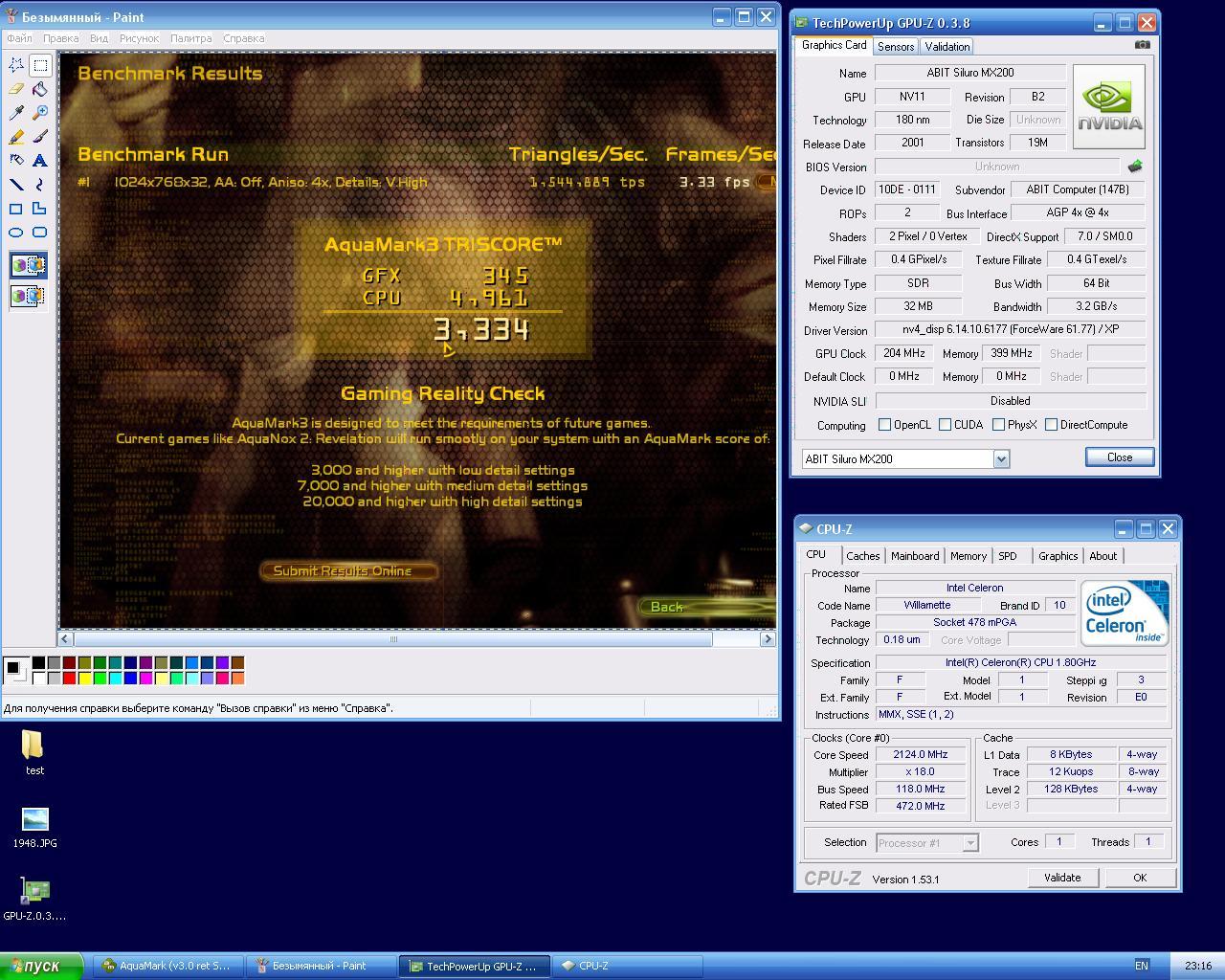This screenshot has width=1225, height=980.
Task: Pick the Rectangle shape tool
Action: click(x=16, y=209)
